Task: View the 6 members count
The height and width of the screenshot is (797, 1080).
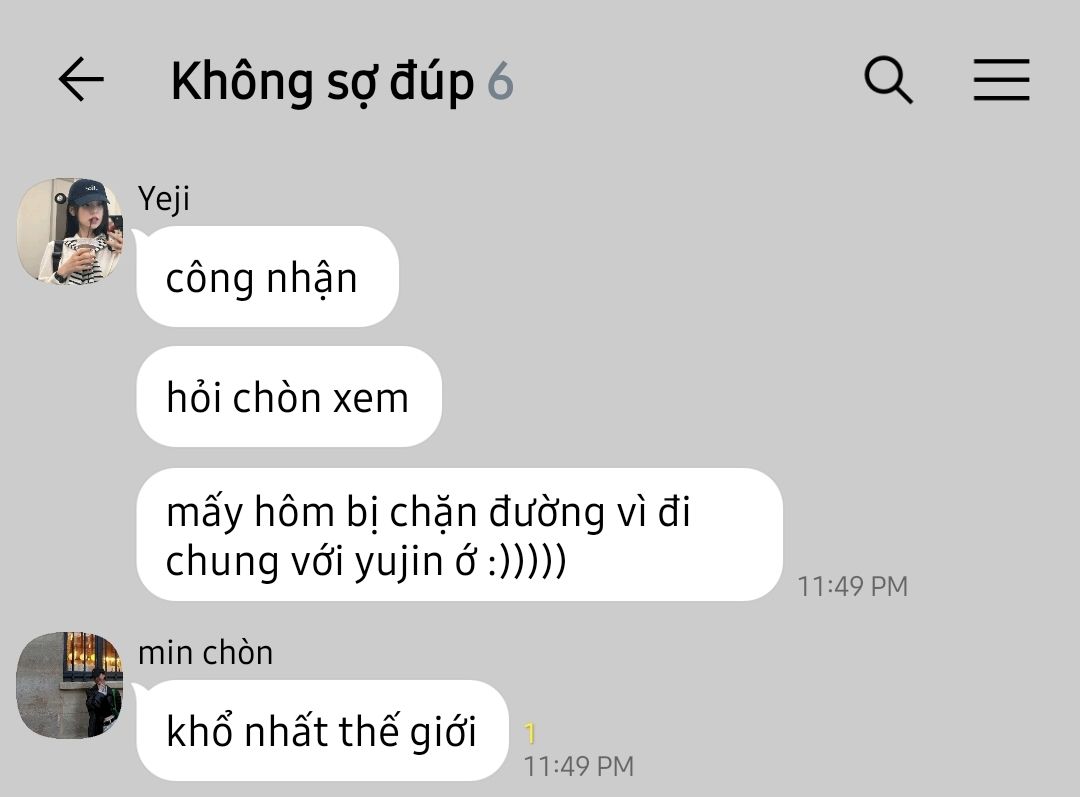Action: coord(501,82)
